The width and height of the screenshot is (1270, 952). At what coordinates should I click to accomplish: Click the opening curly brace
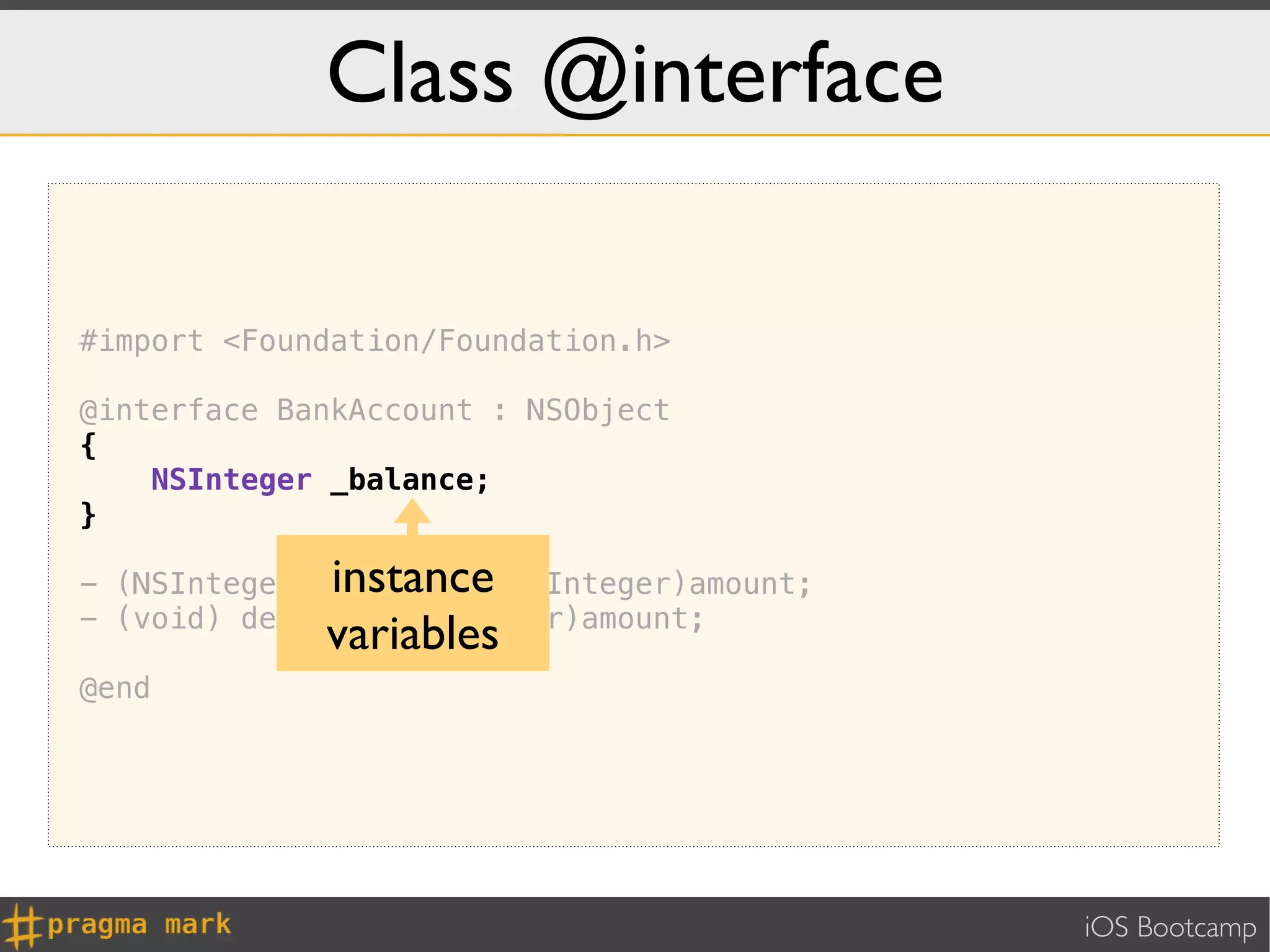[89, 446]
